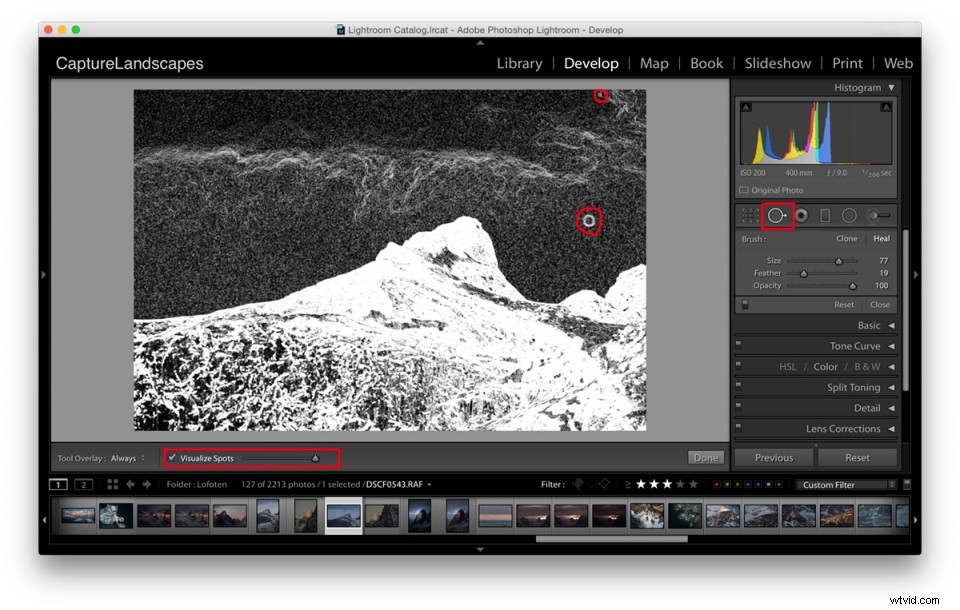960x610 pixels.
Task: Uncheck the Visualize Spots checkbox
Action: point(172,458)
